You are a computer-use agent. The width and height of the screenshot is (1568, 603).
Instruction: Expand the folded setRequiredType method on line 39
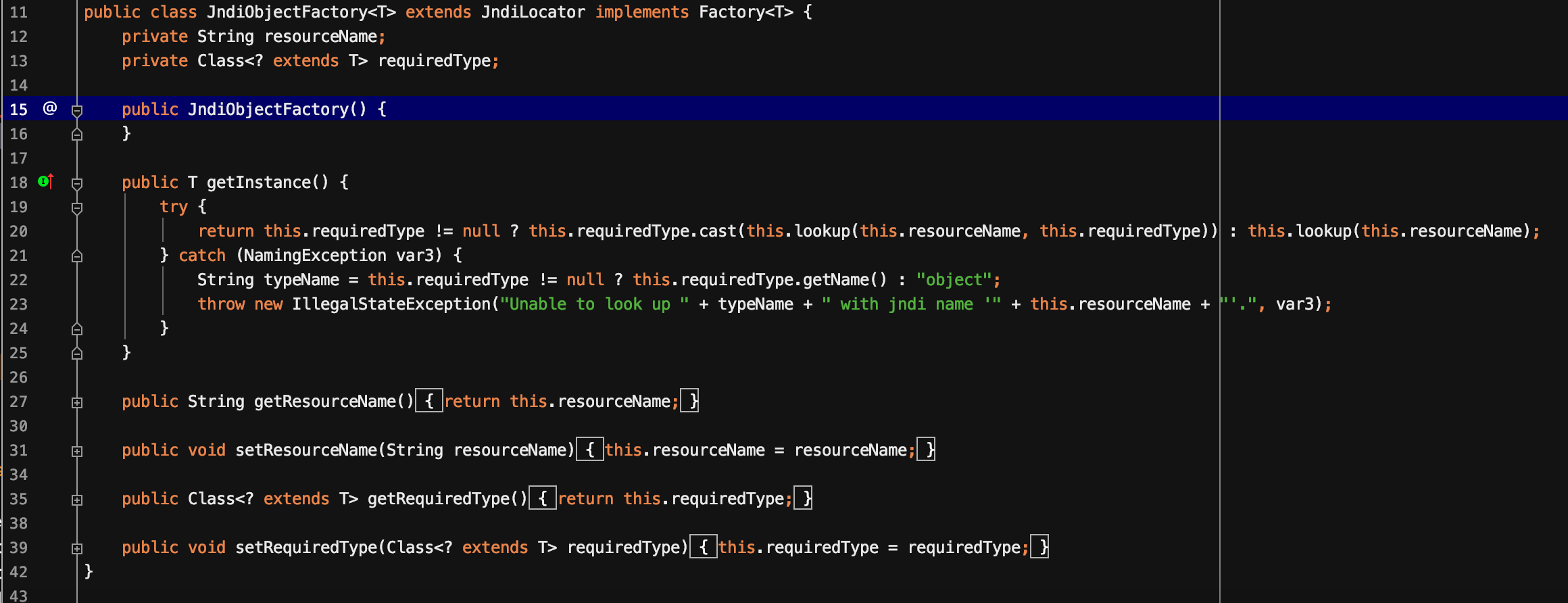click(x=77, y=549)
